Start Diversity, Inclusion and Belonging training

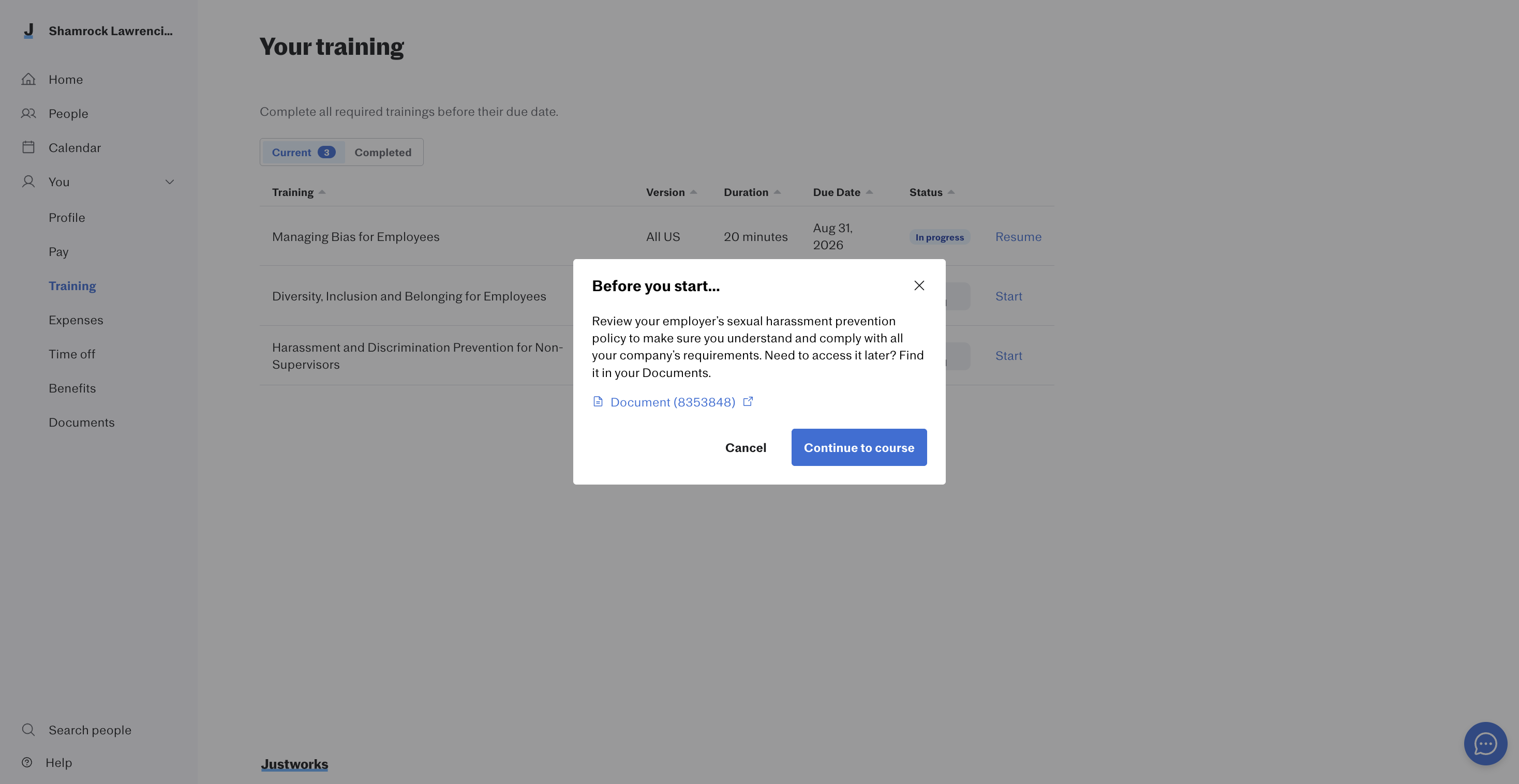(x=1008, y=296)
